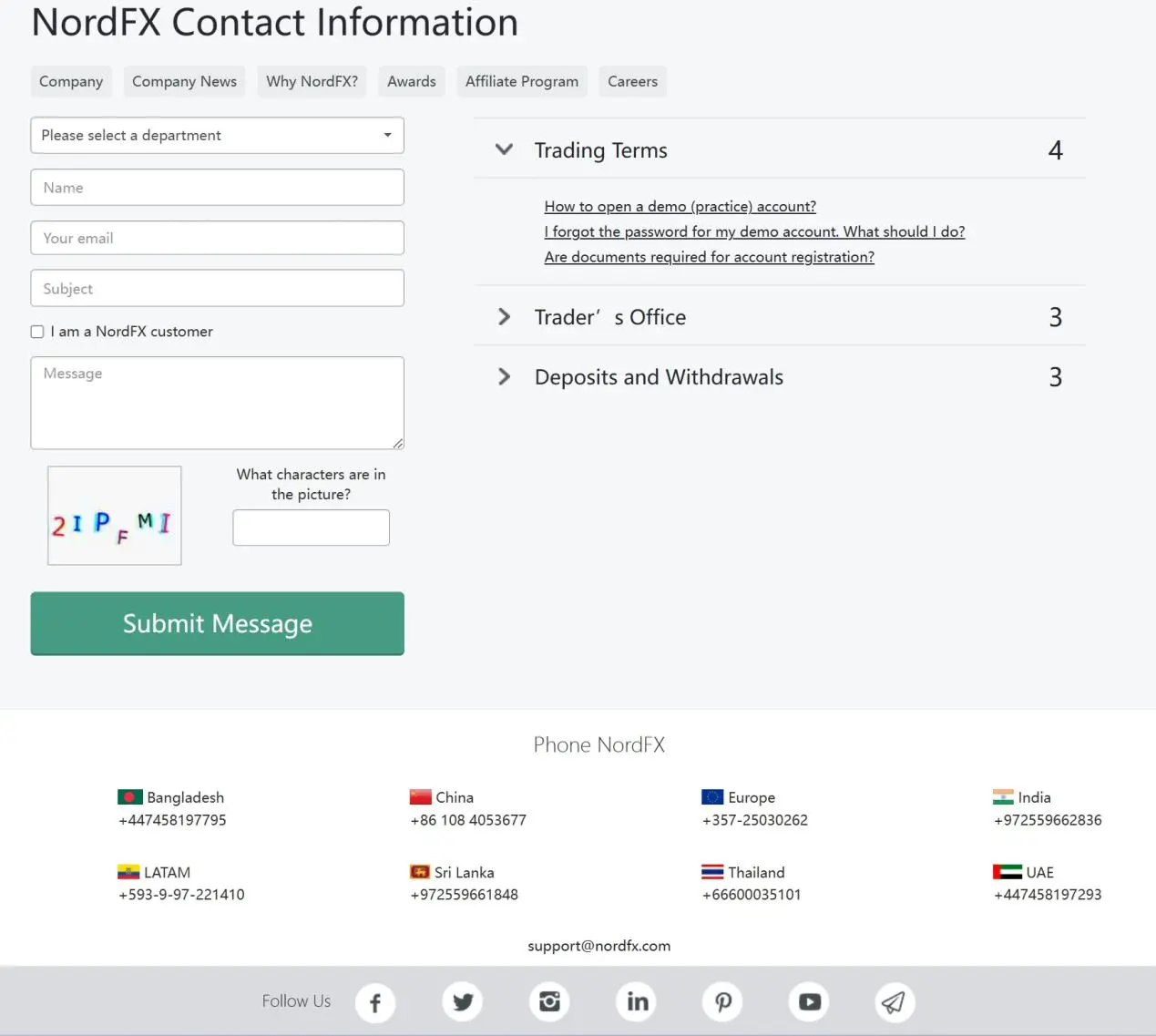Click the India flag icon
The width and height of the screenshot is (1156, 1036).
point(1003,797)
